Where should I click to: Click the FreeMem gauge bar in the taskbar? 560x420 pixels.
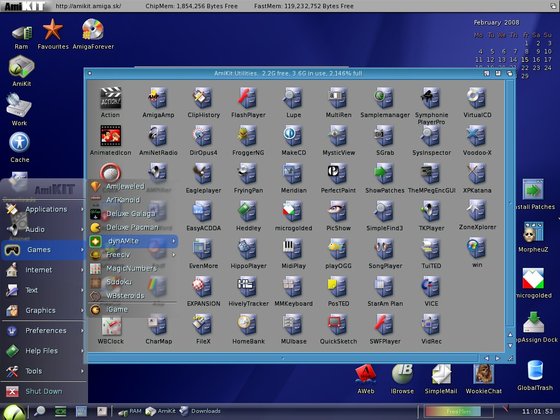point(458,411)
